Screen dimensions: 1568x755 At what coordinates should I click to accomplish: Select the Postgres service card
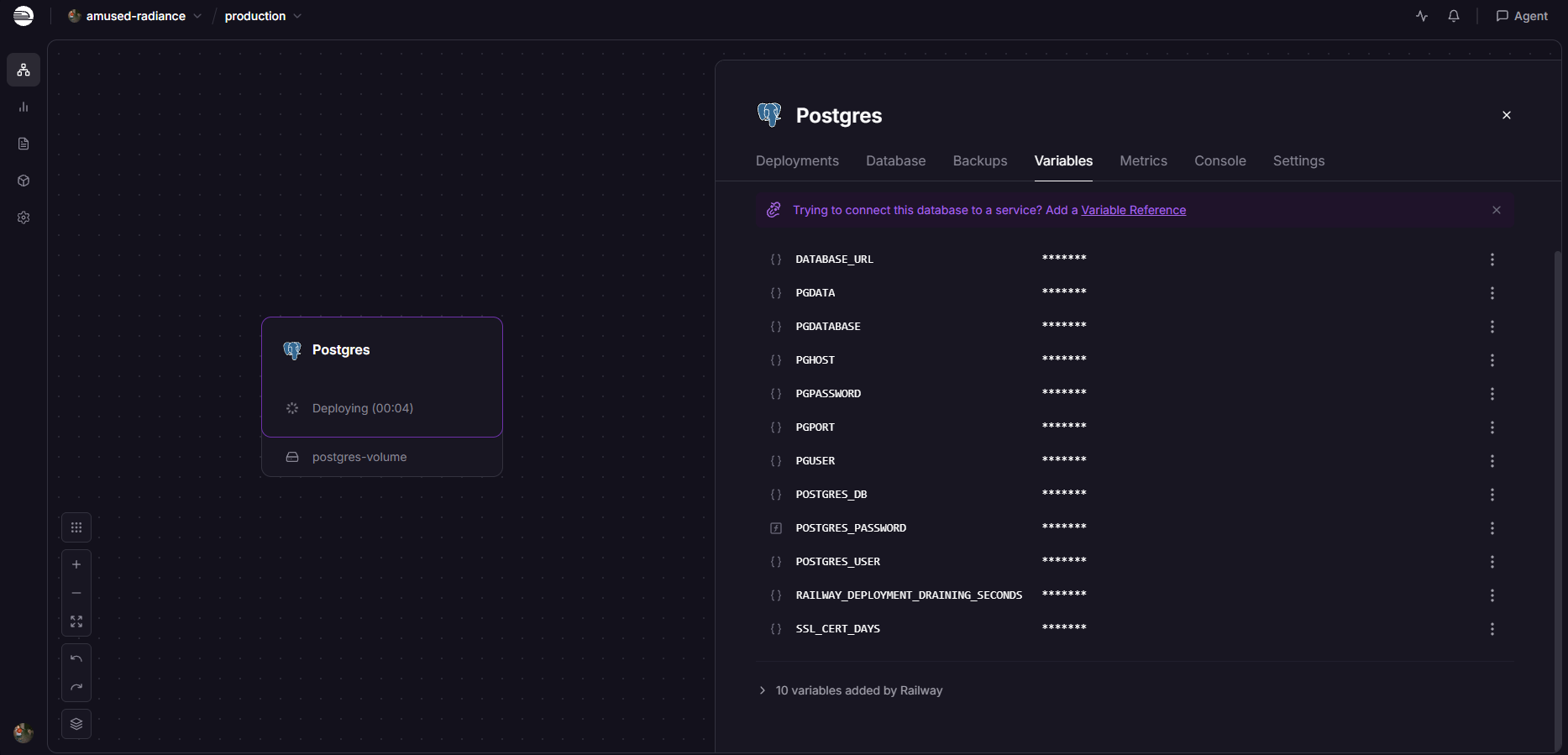pos(382,377)
